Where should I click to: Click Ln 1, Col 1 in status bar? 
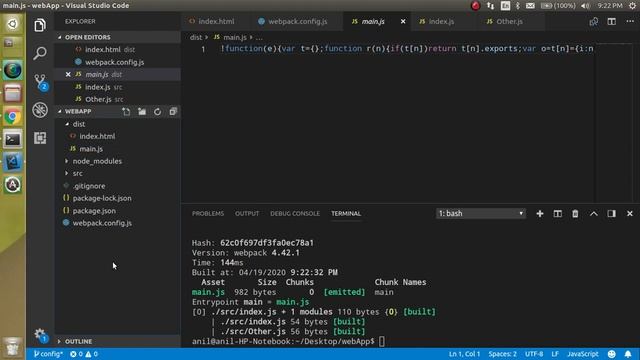pos(464,354)
